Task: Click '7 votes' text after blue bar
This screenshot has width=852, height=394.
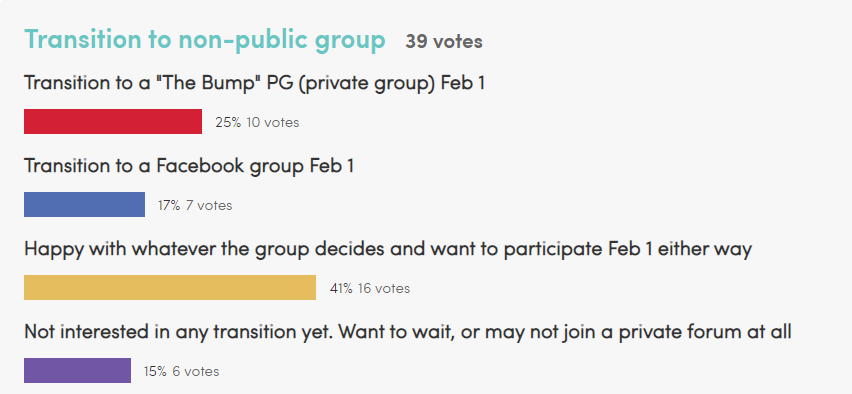Action: (x=209, y=205)
